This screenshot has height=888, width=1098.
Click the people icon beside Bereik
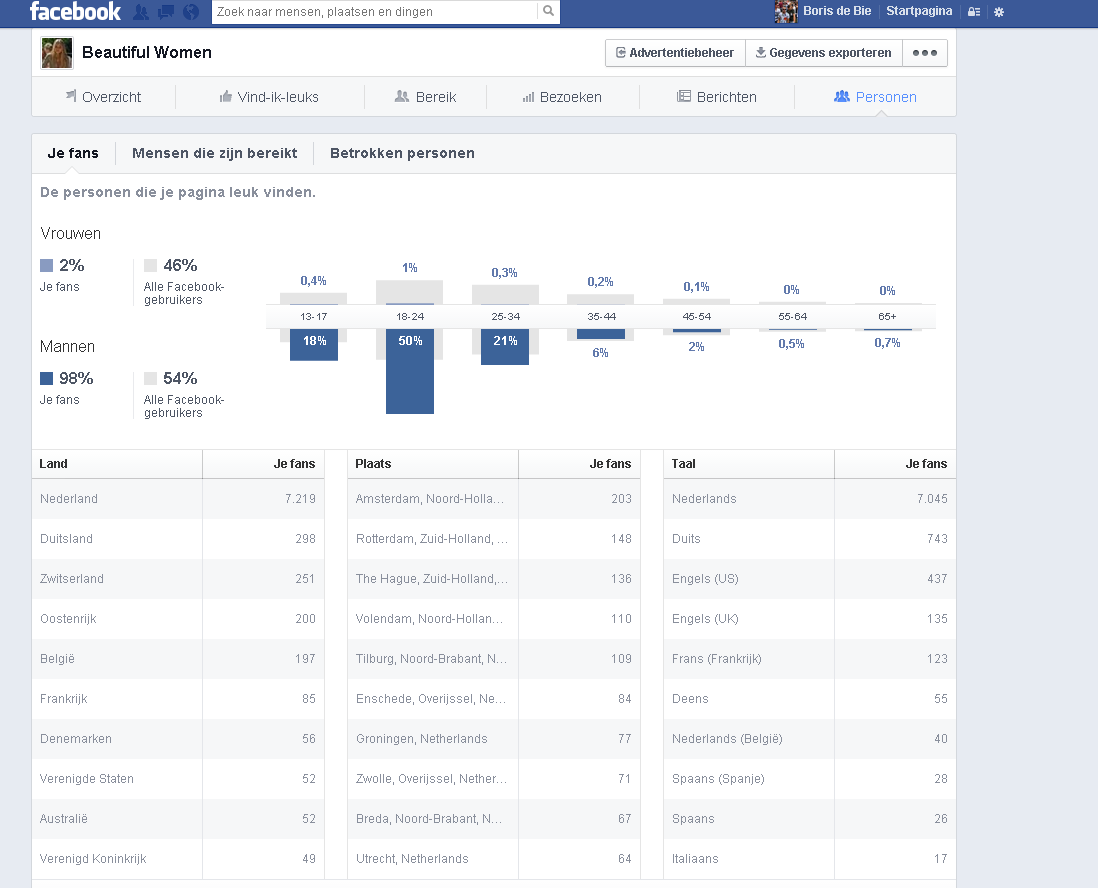pos(402,96)
